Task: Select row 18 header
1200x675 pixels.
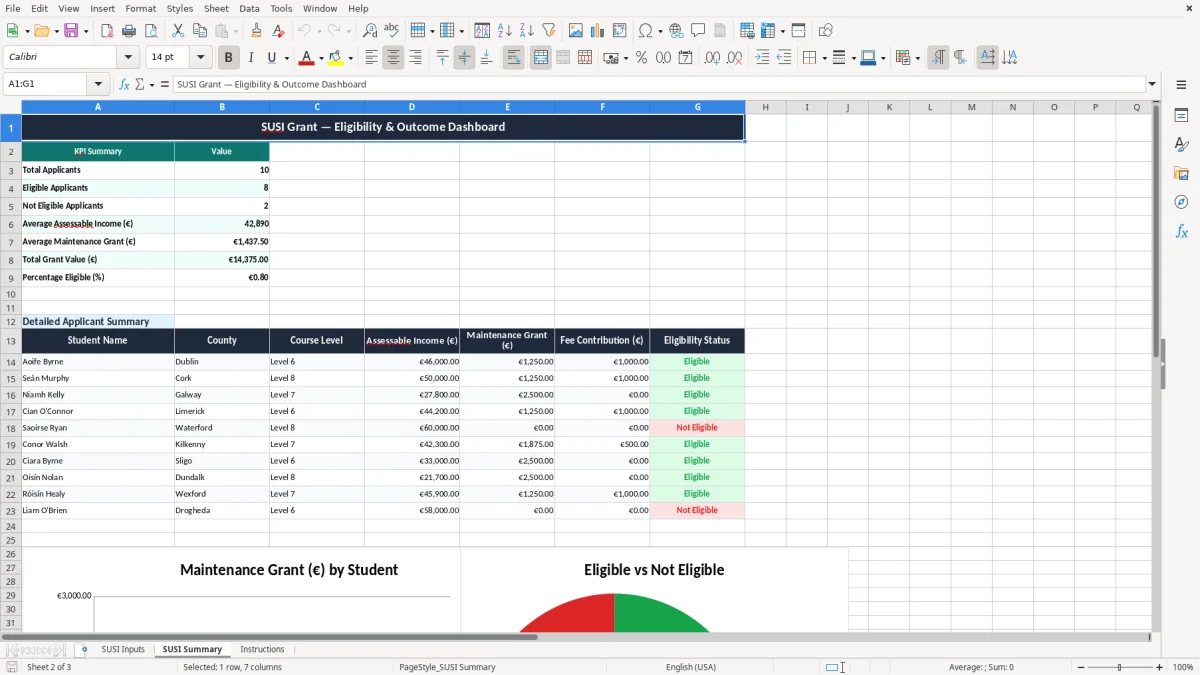Action: pyautogui.click(x=11, y=428)
